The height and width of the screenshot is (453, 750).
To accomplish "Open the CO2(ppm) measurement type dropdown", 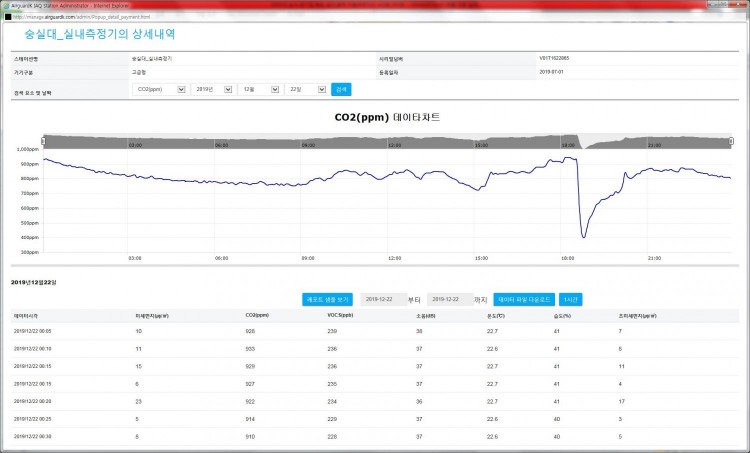I will (x=159, y=89).
